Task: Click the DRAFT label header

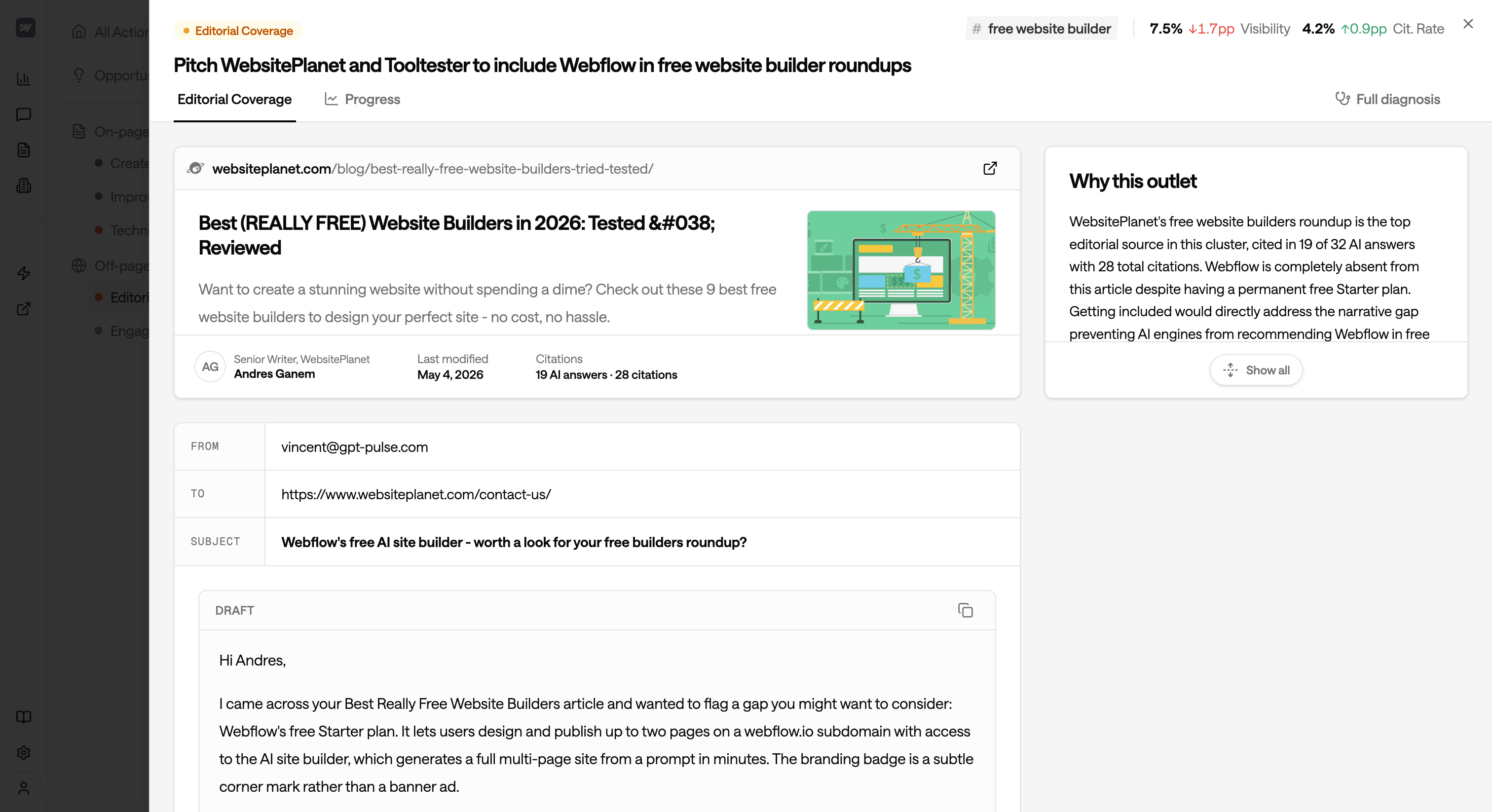Action: click(234, 610)
